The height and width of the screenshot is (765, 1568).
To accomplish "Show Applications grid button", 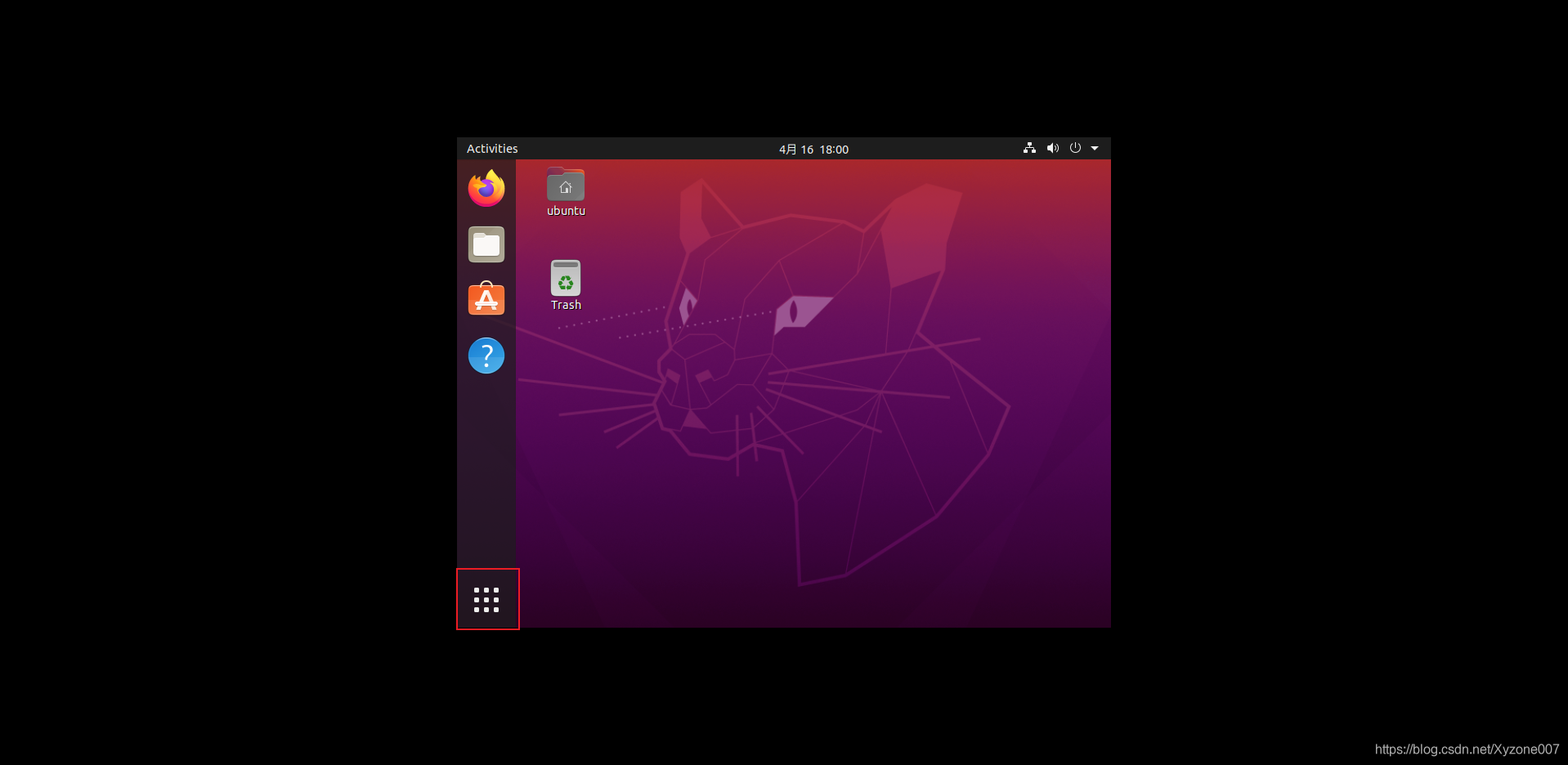I will click(486, 599).
